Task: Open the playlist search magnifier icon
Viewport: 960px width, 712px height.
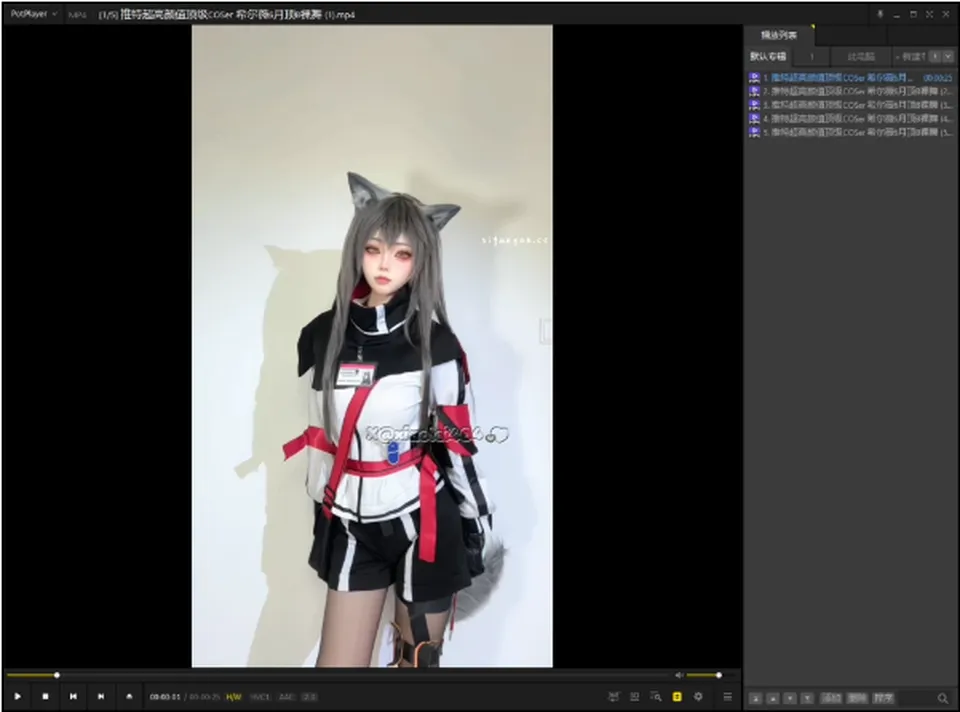Action: pyautogui.click(x=943, y=699)
